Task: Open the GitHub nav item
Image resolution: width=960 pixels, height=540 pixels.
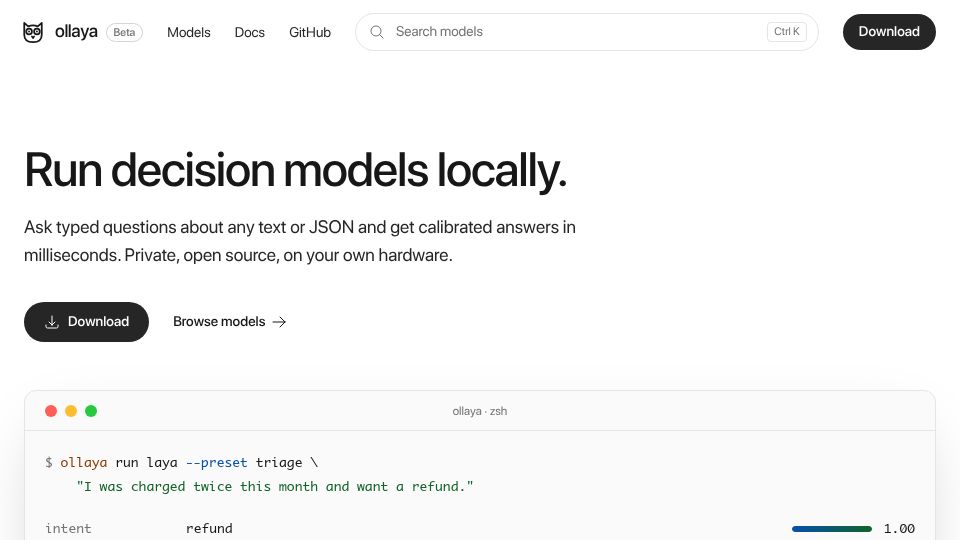Action: point(310,32)
